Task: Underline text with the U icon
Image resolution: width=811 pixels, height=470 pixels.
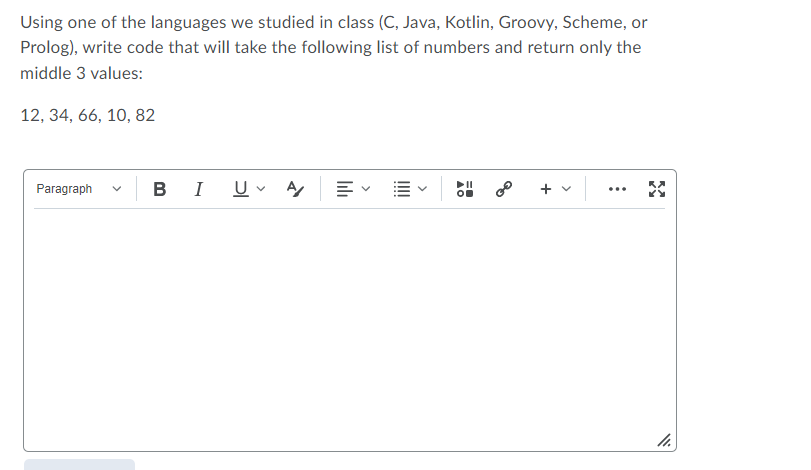Action: [241, 189]
